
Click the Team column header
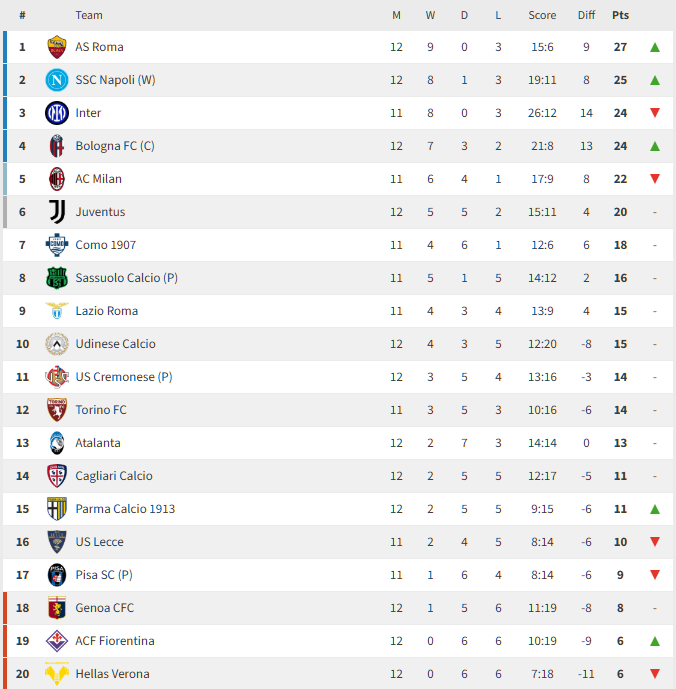point(89,15)
